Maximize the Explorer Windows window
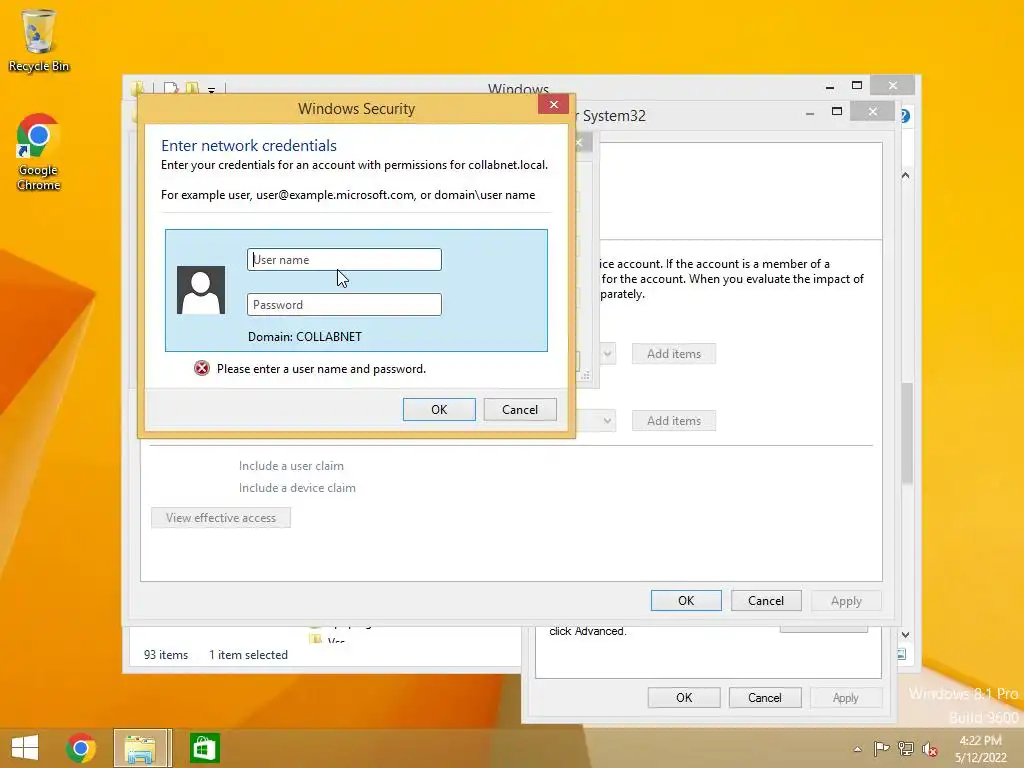This screenshot has width=1024, height=768. pos(857,86)
